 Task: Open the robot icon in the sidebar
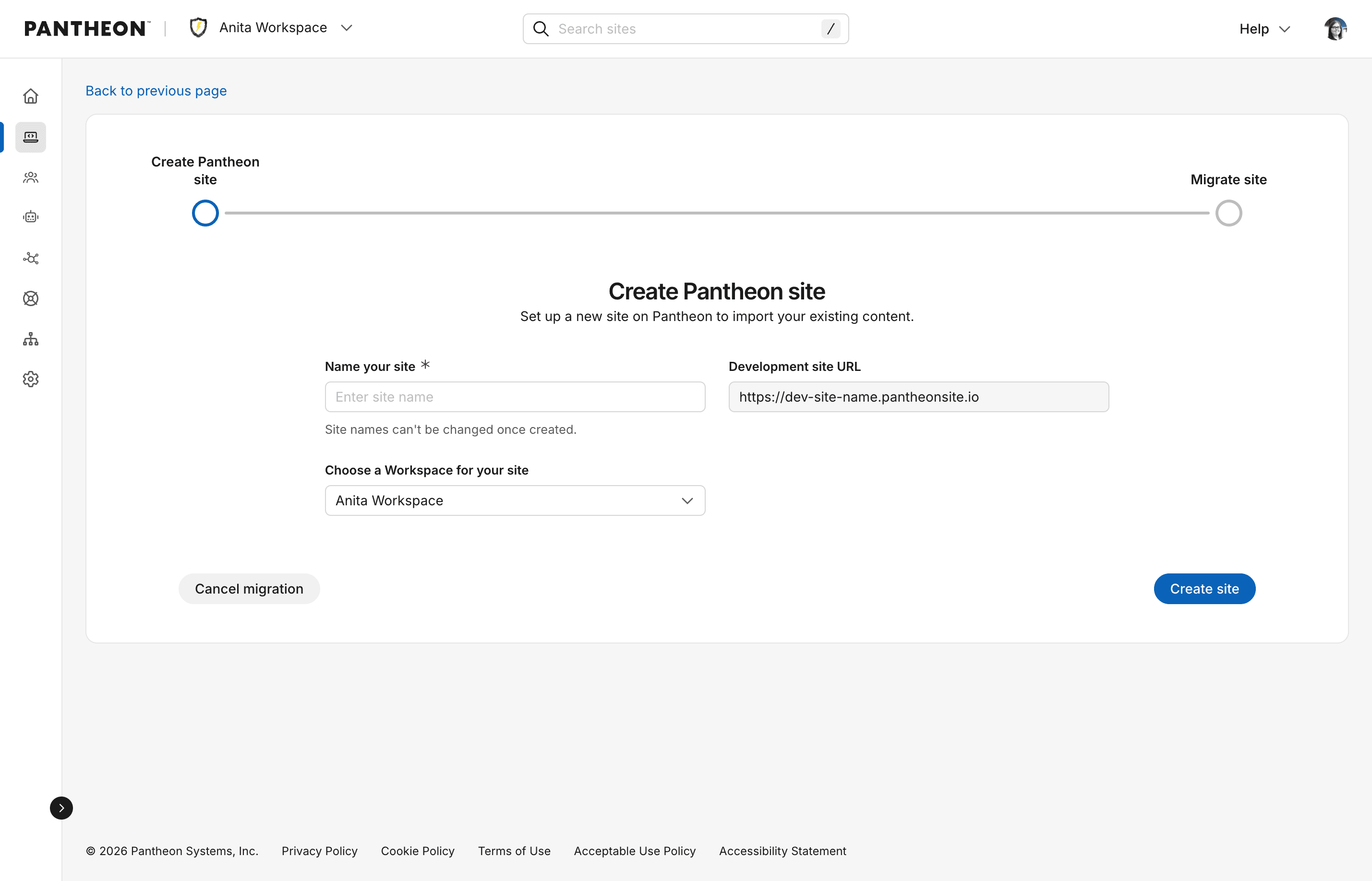tap(31, 217)
